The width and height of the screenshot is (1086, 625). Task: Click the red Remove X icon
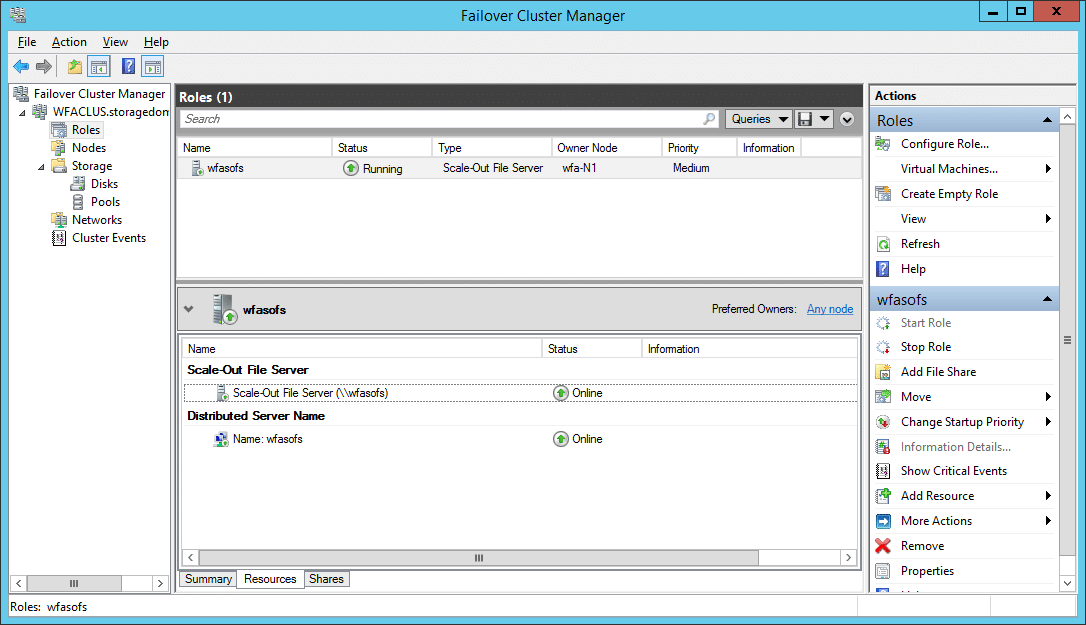pyautogui.click(x=883, y=546)
